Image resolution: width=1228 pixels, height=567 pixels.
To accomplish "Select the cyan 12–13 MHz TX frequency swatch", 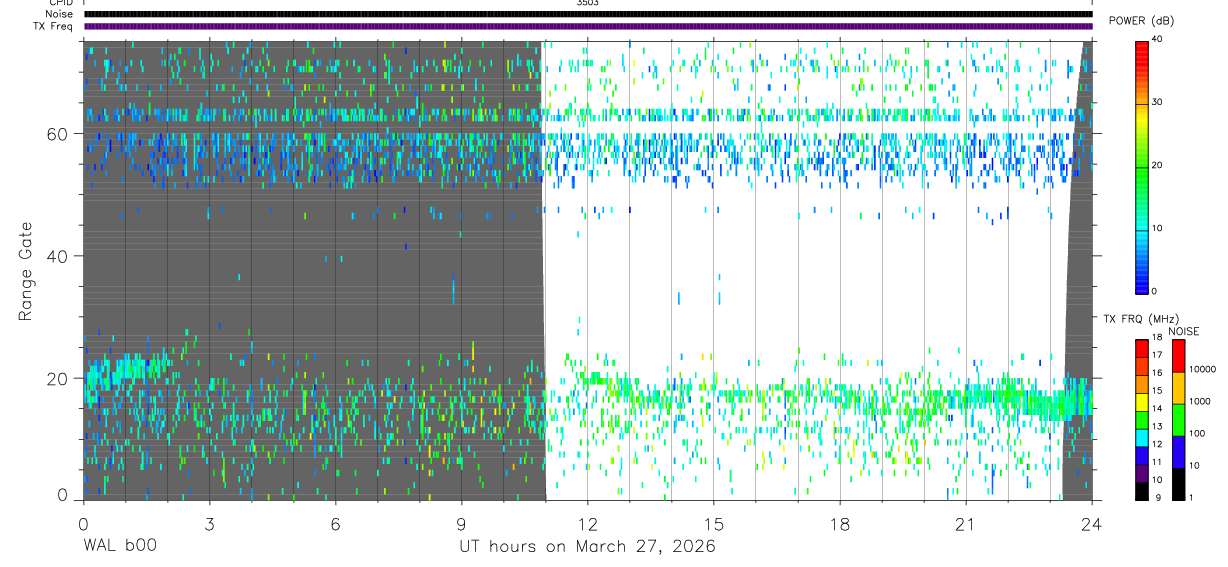I will [1141, 438].
